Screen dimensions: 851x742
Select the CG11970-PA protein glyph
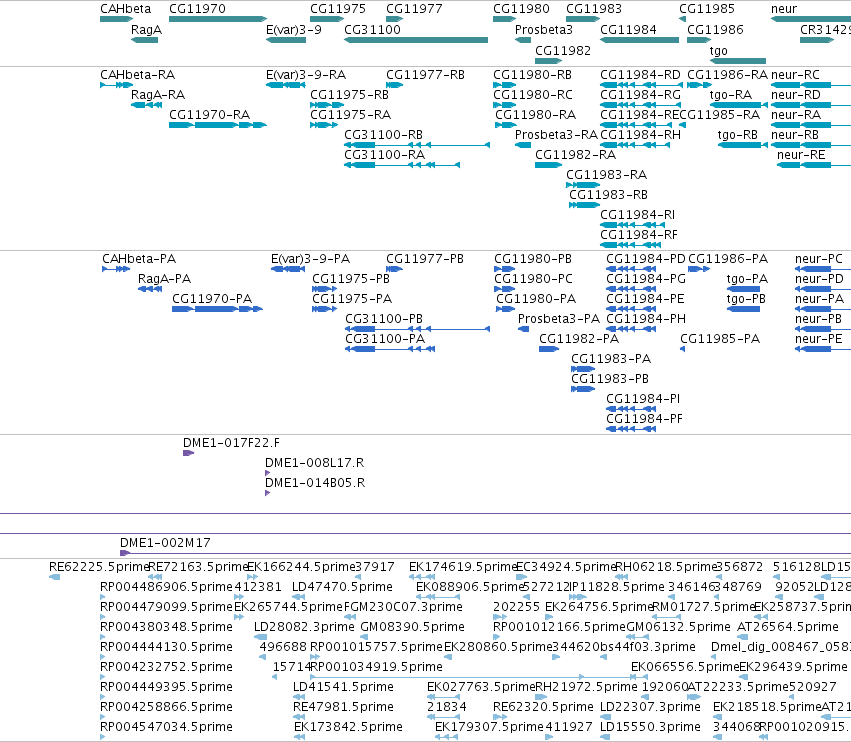[x=218, y=309]
